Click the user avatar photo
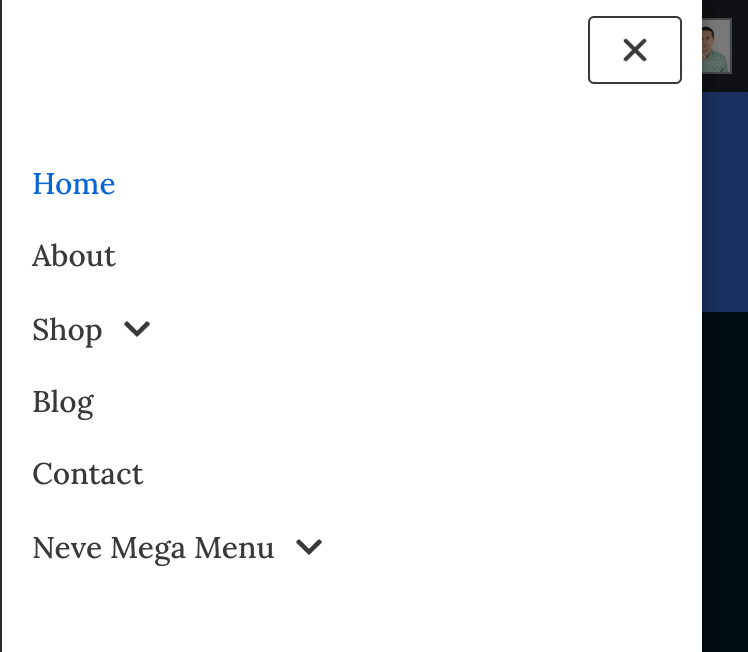Viewport: 748px width, 652px height. click(x=716, y=48)
